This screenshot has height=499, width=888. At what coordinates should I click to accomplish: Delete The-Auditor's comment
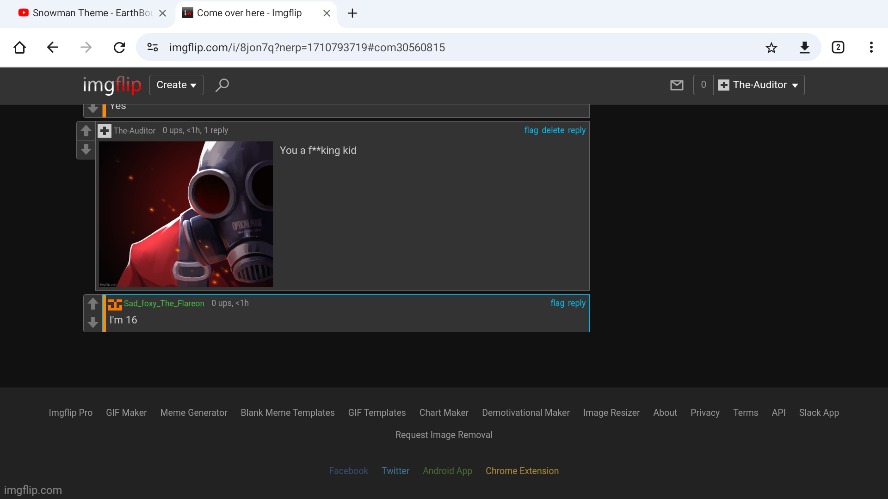point(553,130)
